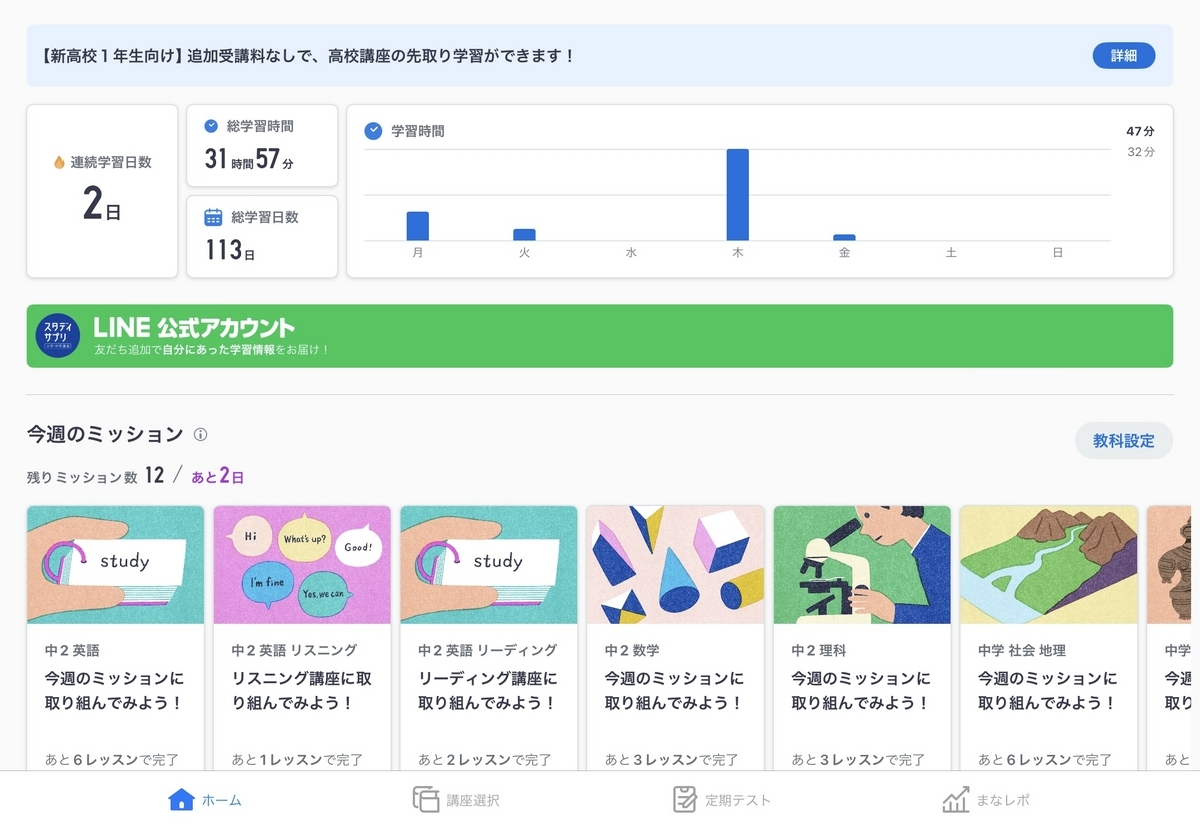Tap the house icon for Home
1200x826 pixels.
(x=181, y=799)
